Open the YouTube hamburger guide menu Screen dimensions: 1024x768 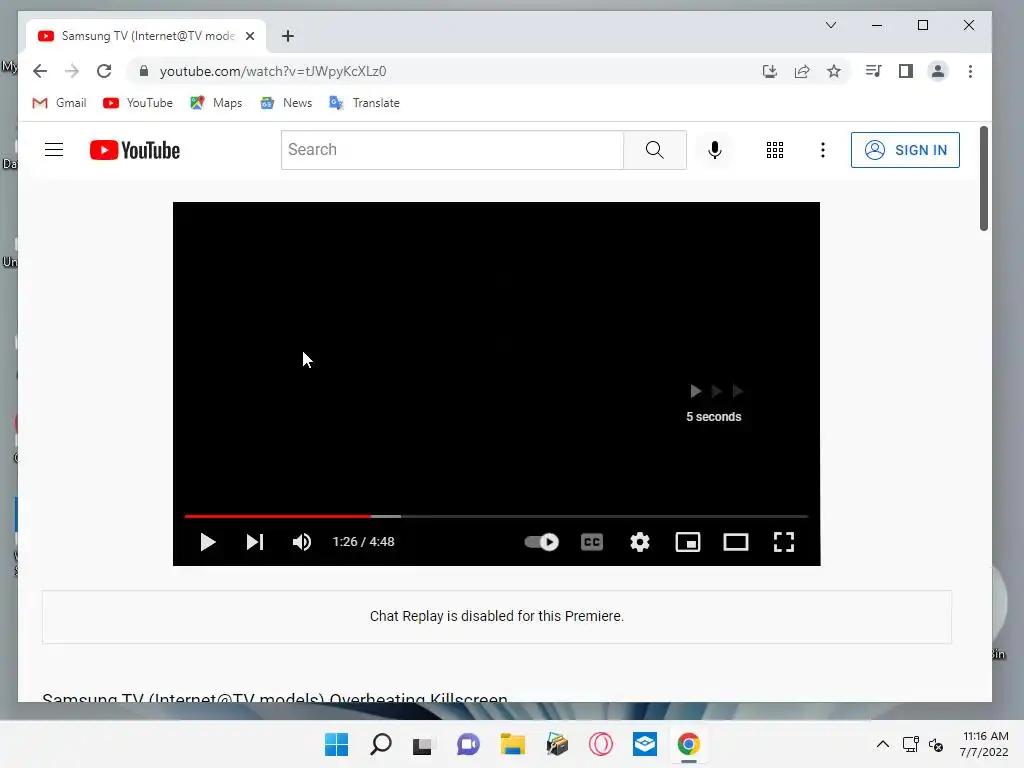click(x=54, y=150)
